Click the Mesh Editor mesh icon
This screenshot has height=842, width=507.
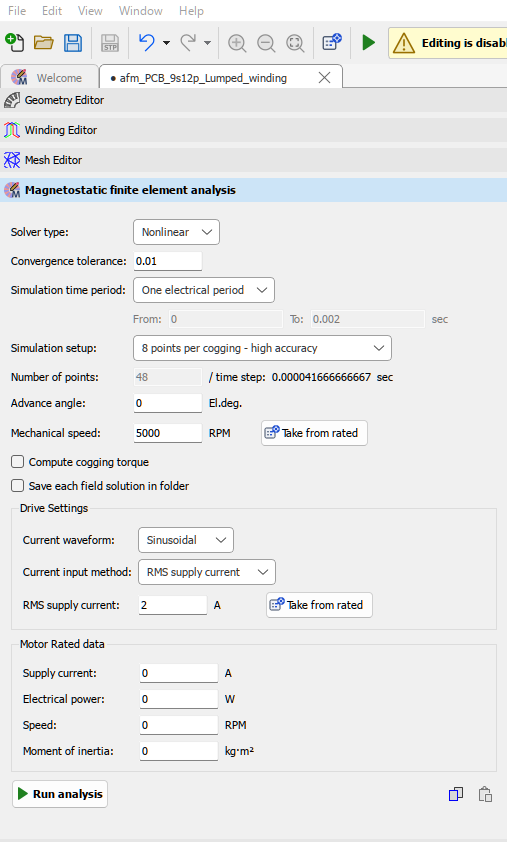click(x=12, y=160)
